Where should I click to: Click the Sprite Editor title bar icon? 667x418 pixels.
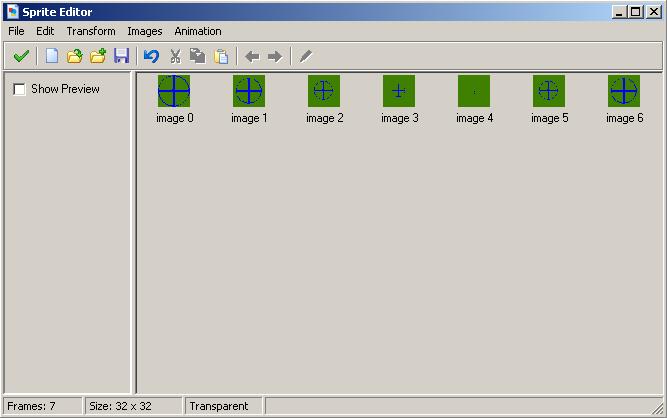pyautogui.click(x=13, y=11)
